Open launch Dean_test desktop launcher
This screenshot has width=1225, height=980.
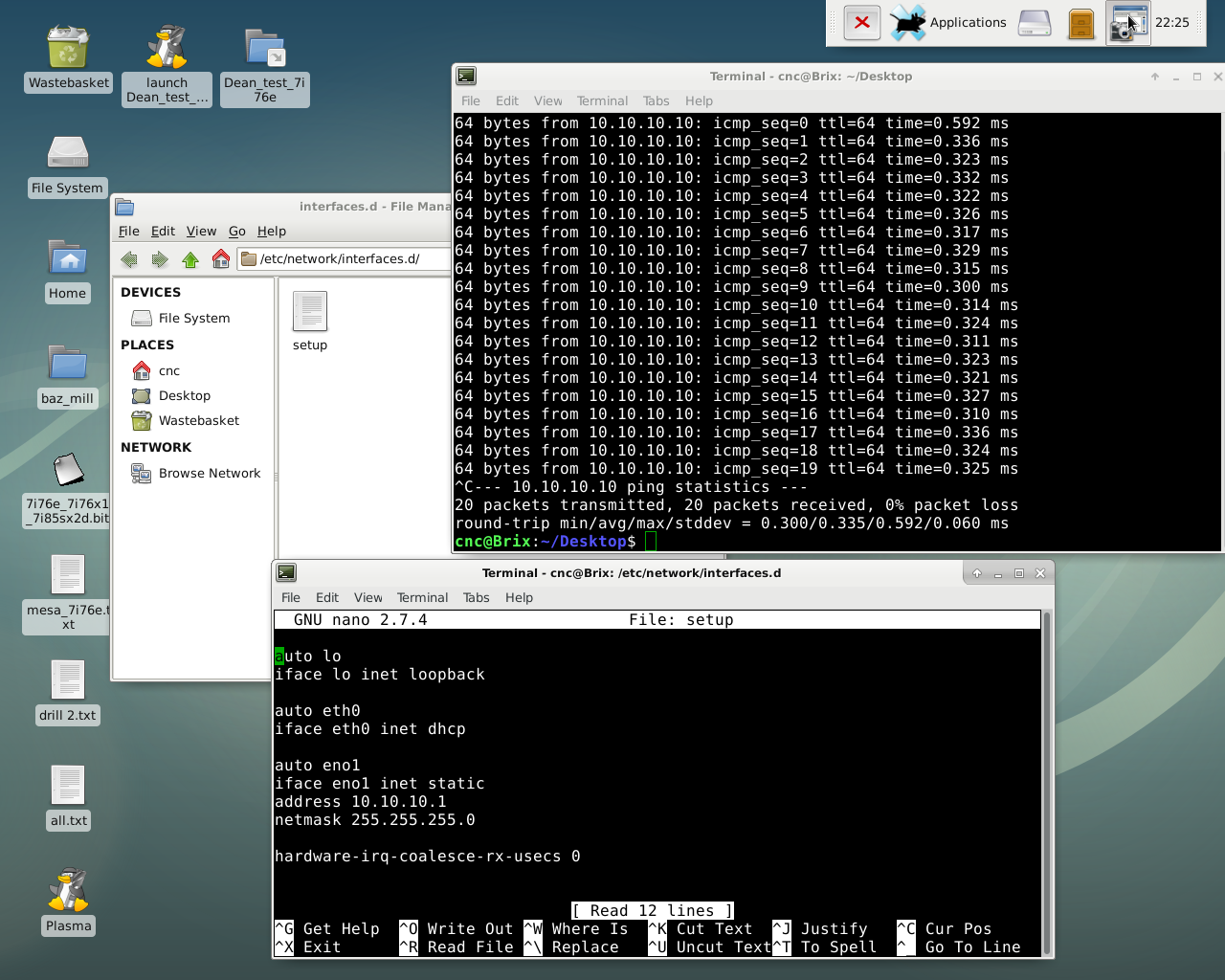click(x=167, y=47)
